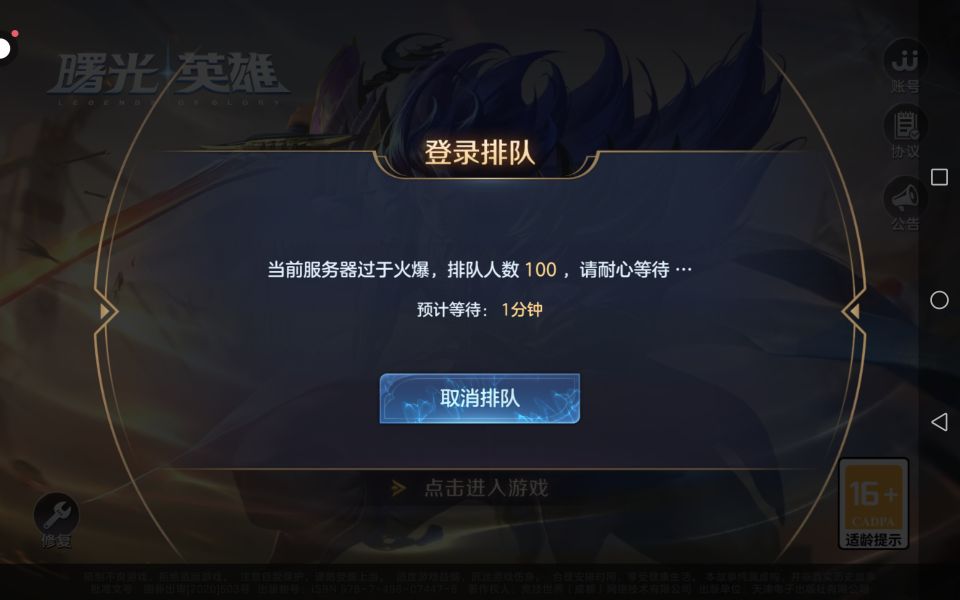Click the right arrow ornament on dialog frame
This screenshot has width=960, height=600.
[x=854, y=312]
